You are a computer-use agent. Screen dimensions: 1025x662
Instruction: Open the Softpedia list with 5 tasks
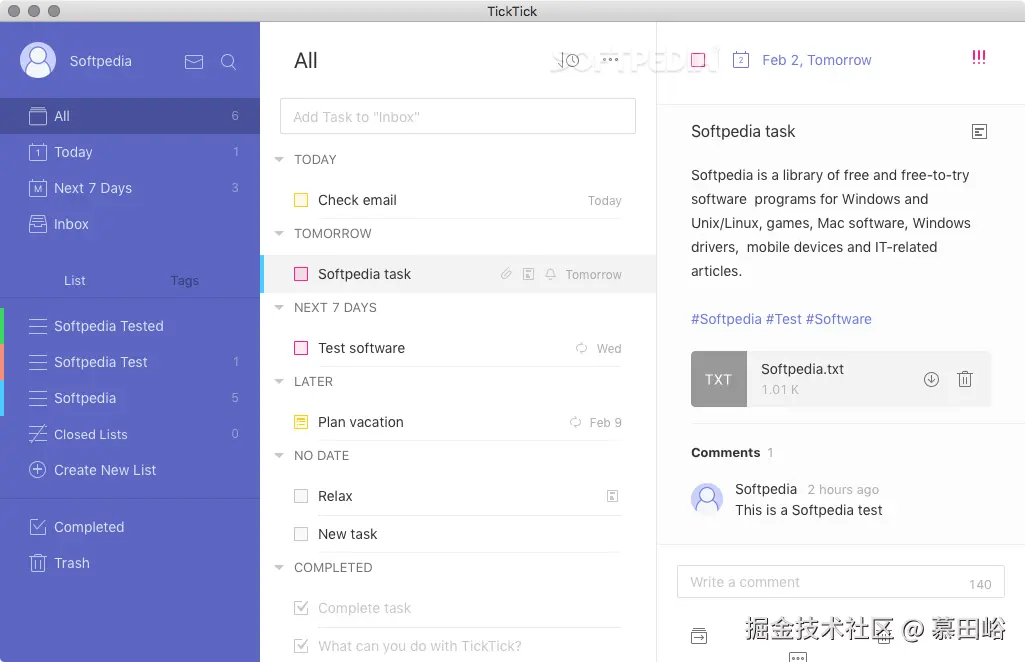tap(130, 398)
